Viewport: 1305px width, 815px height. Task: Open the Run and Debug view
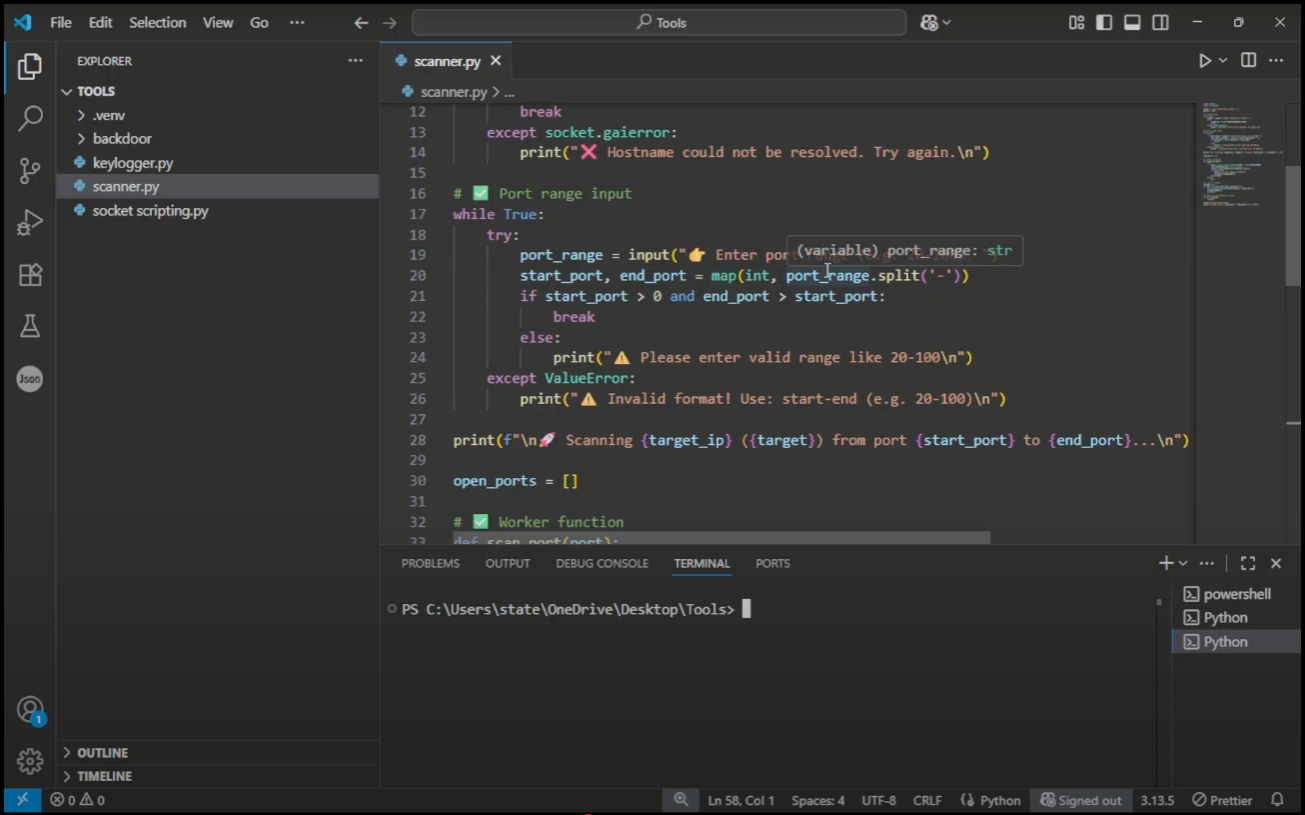pos(30,222)
